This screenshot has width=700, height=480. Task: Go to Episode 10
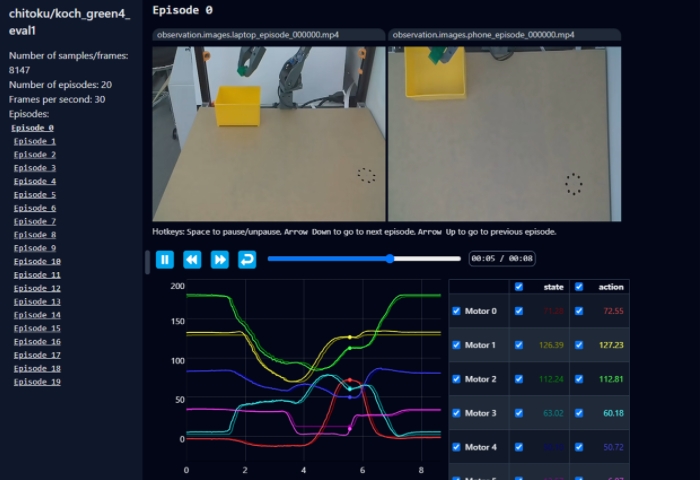(x=37, y=261)
